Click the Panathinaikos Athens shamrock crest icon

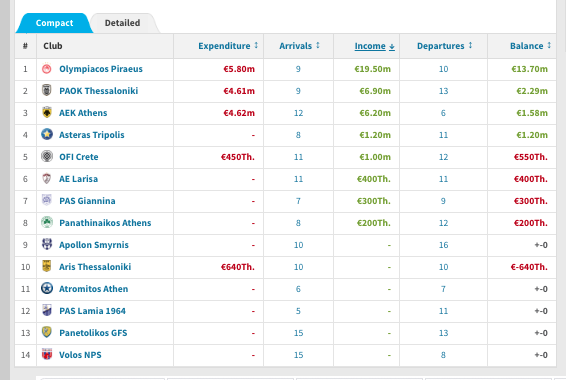pos(47,222)
